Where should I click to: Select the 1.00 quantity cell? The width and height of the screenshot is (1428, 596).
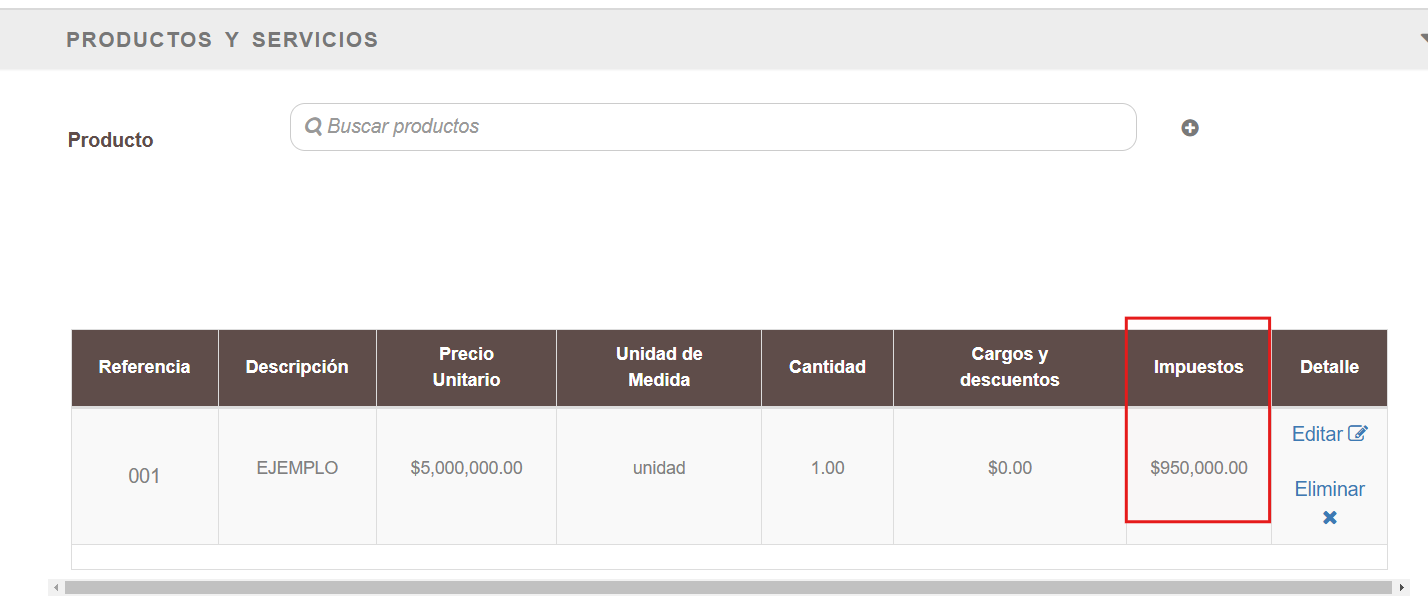pyautogui.click(x=827, y=476)
